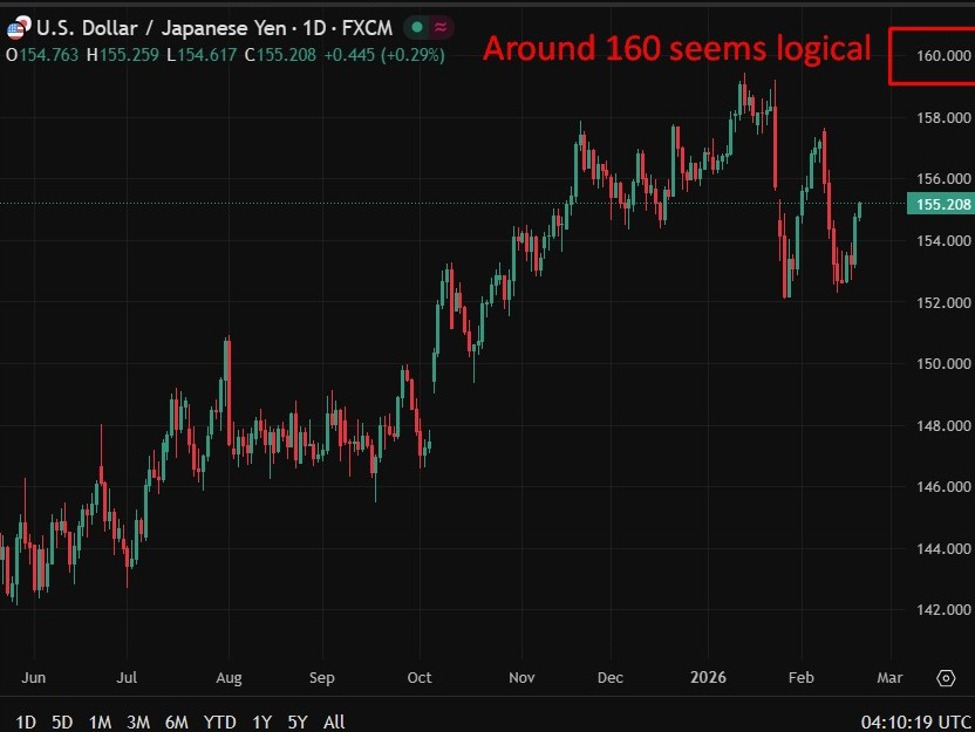Open chart settings hexagon gear icon

point(945,678)
